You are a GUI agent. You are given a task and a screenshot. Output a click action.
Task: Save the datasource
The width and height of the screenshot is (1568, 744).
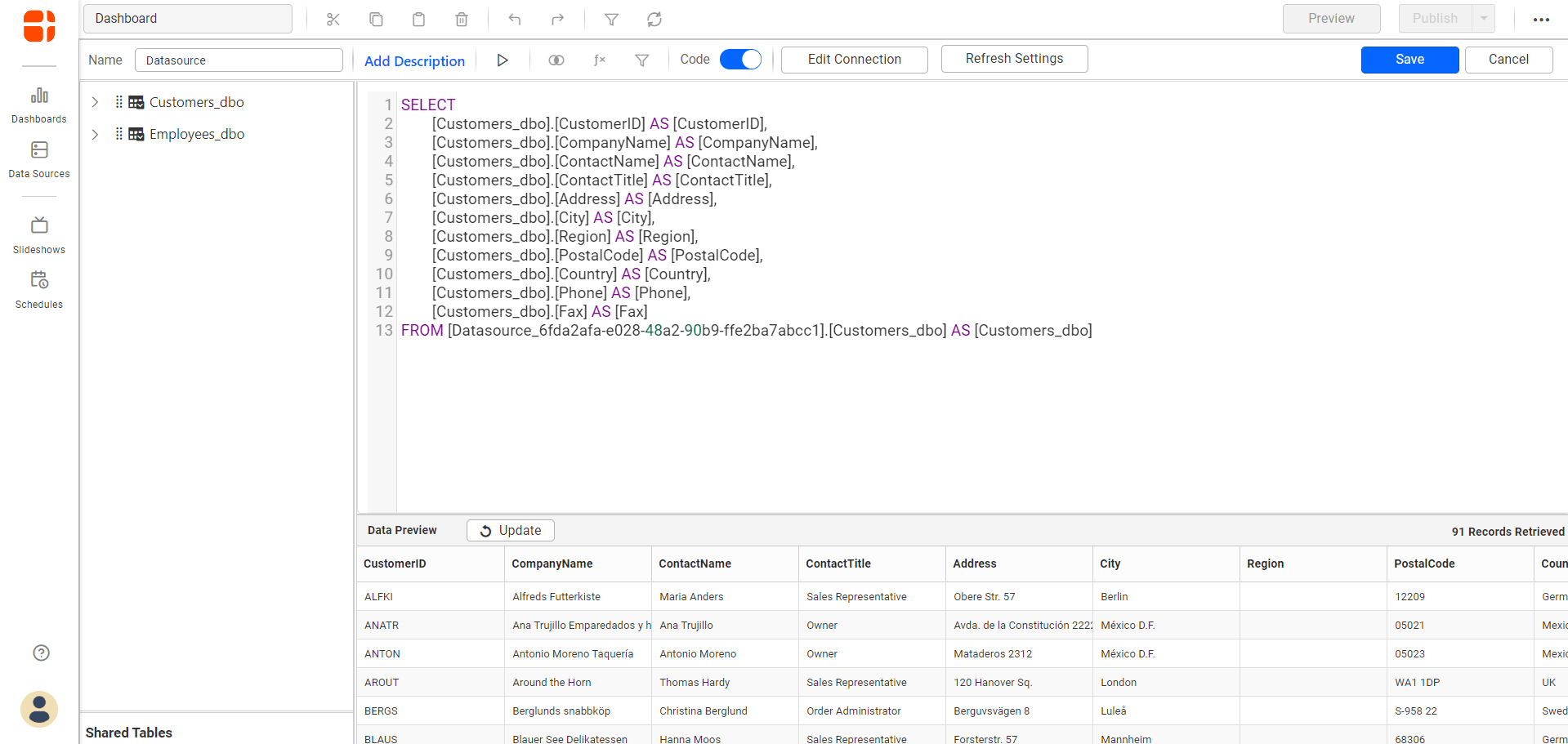(x=1409, y=59)
